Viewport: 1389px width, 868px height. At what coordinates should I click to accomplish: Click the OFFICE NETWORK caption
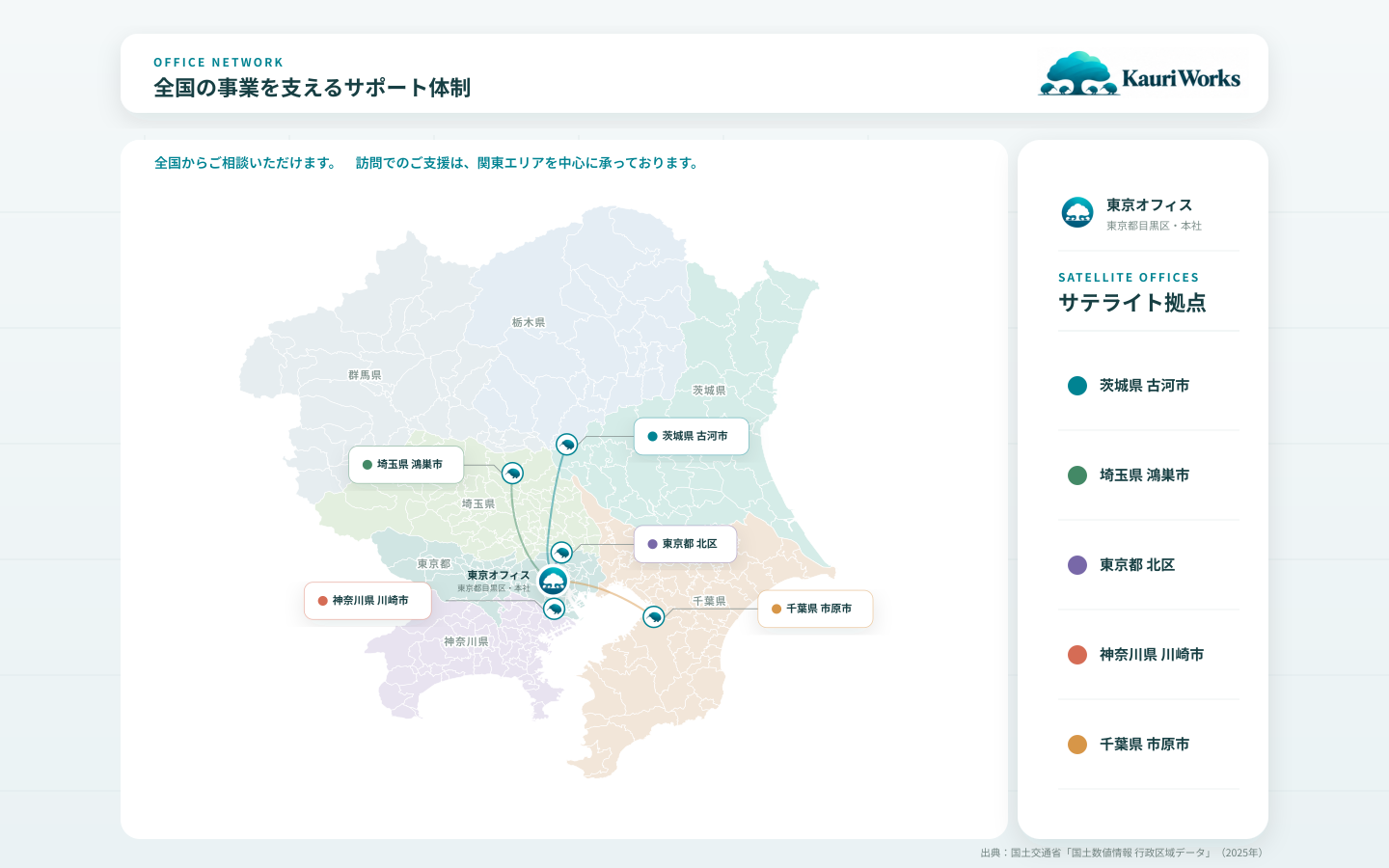pos(219,62)
